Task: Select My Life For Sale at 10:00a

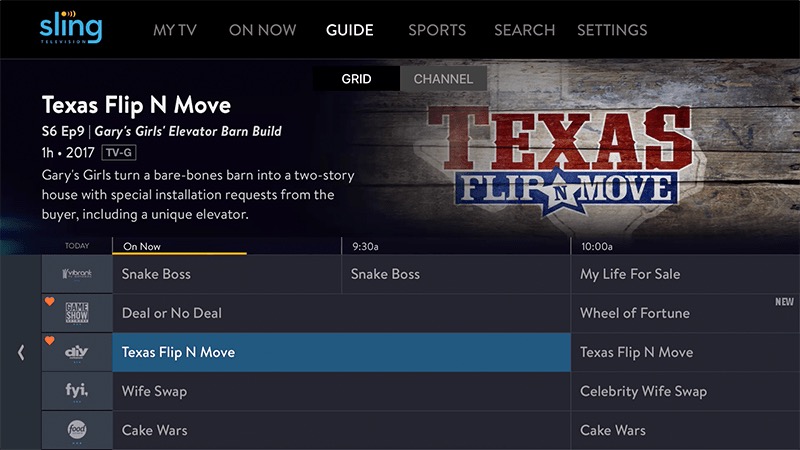Action: tap(685, 274)
